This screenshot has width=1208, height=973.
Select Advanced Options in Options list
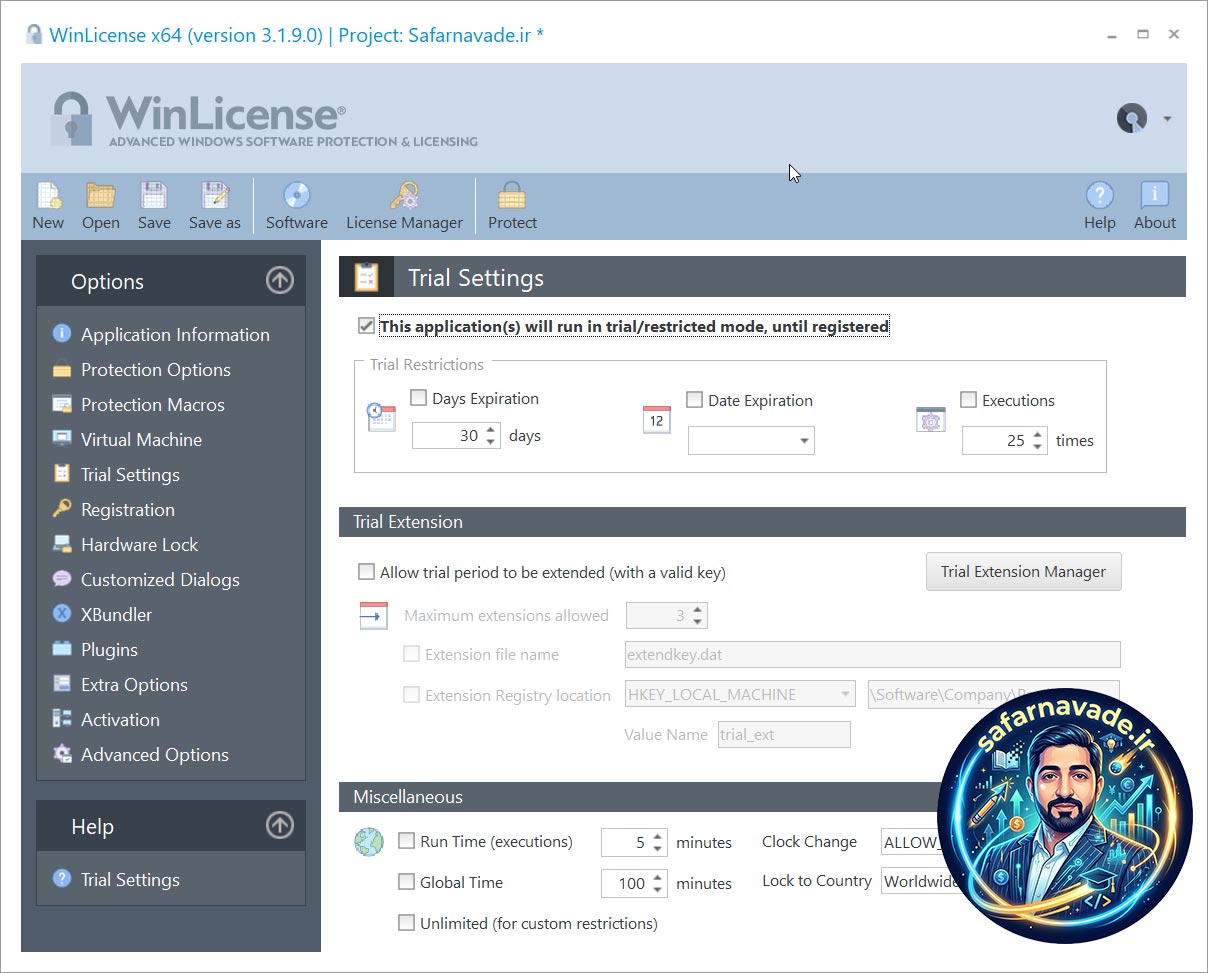tap(155, 754)
